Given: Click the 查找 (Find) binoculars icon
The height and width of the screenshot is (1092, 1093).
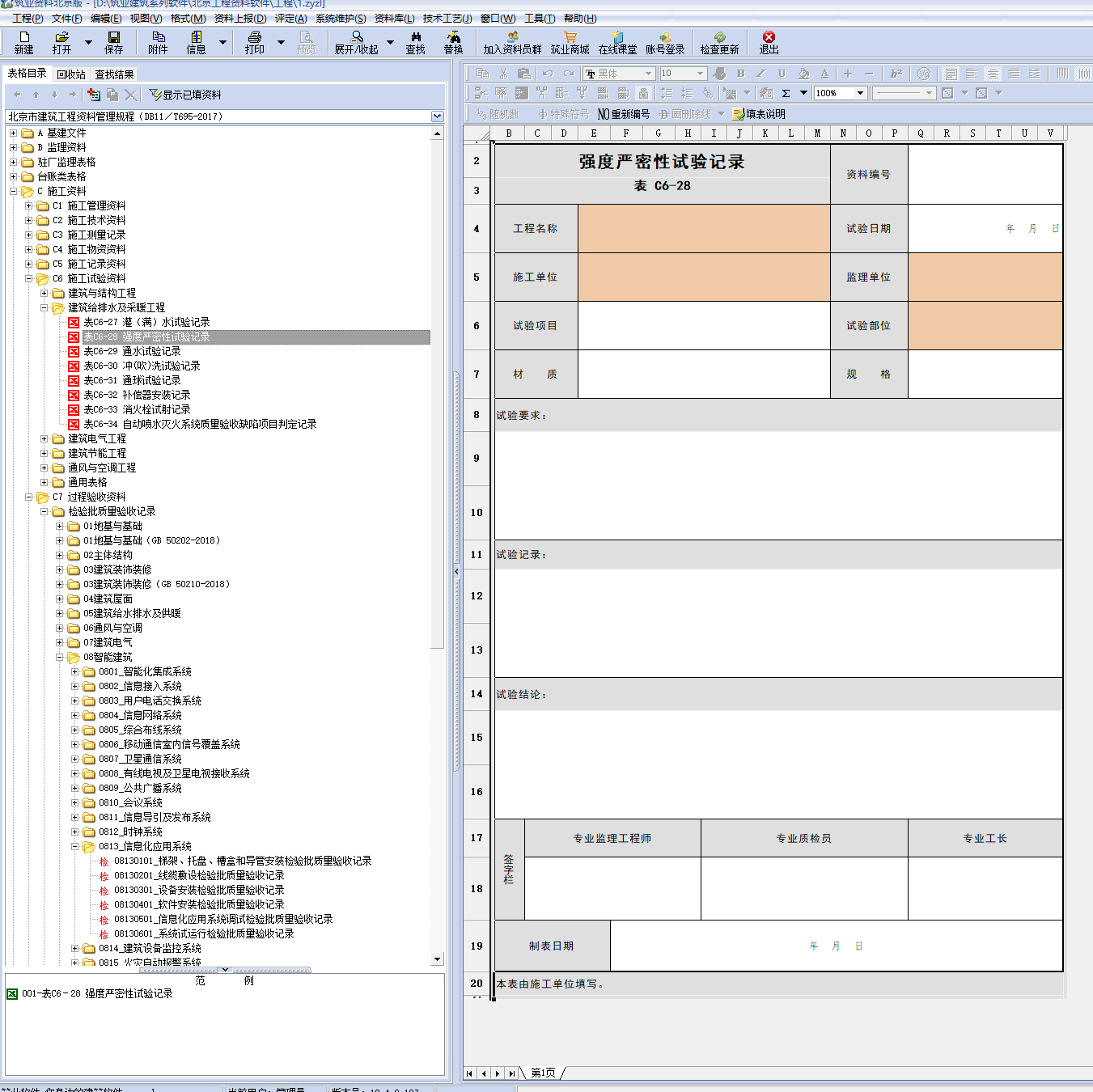Looking at the screenshot, I should 416,37.
